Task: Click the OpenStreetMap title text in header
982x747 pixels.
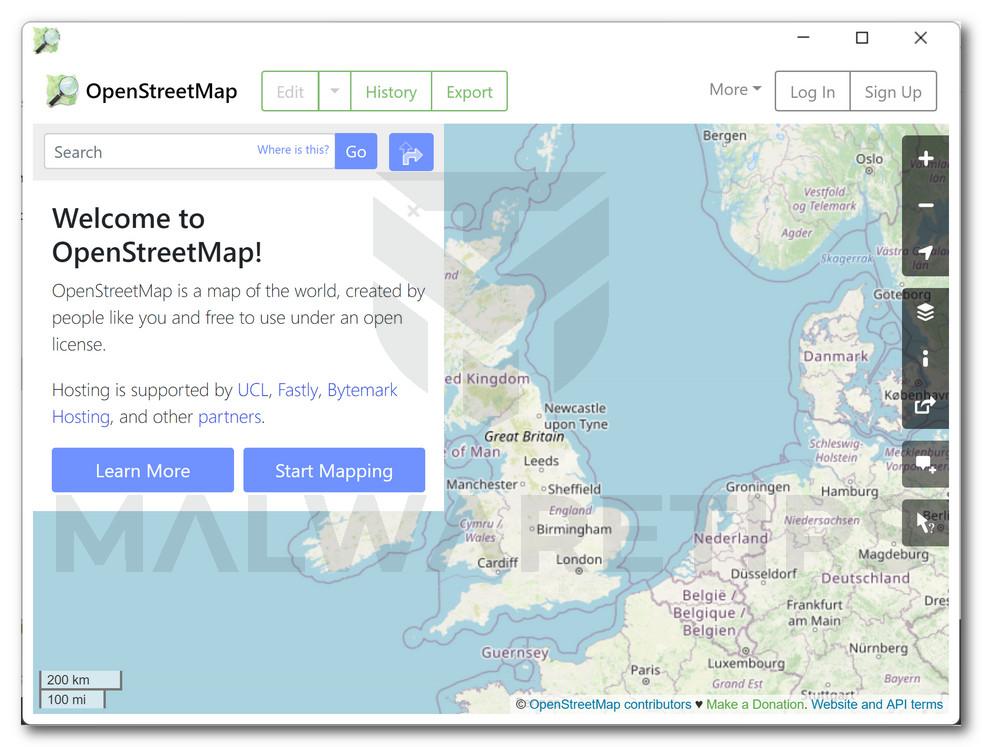Action: (x=162, y=91)
